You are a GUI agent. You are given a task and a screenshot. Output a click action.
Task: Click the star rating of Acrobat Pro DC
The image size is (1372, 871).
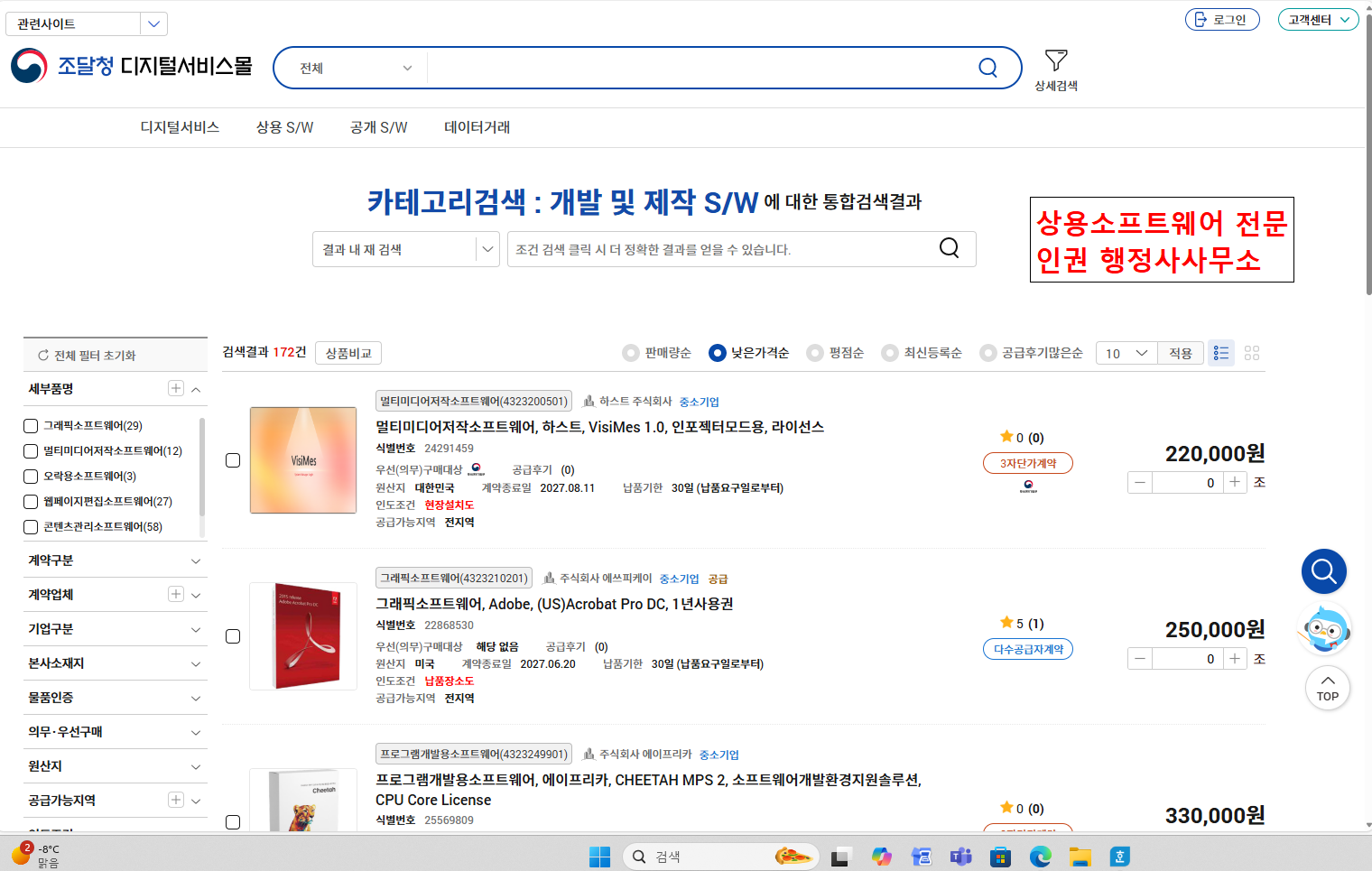1006,622
